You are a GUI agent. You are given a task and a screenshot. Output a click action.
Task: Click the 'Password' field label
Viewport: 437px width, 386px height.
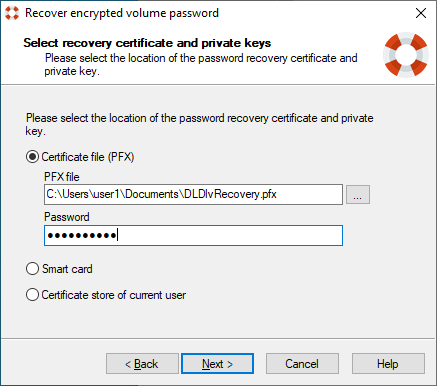point(67,217)
